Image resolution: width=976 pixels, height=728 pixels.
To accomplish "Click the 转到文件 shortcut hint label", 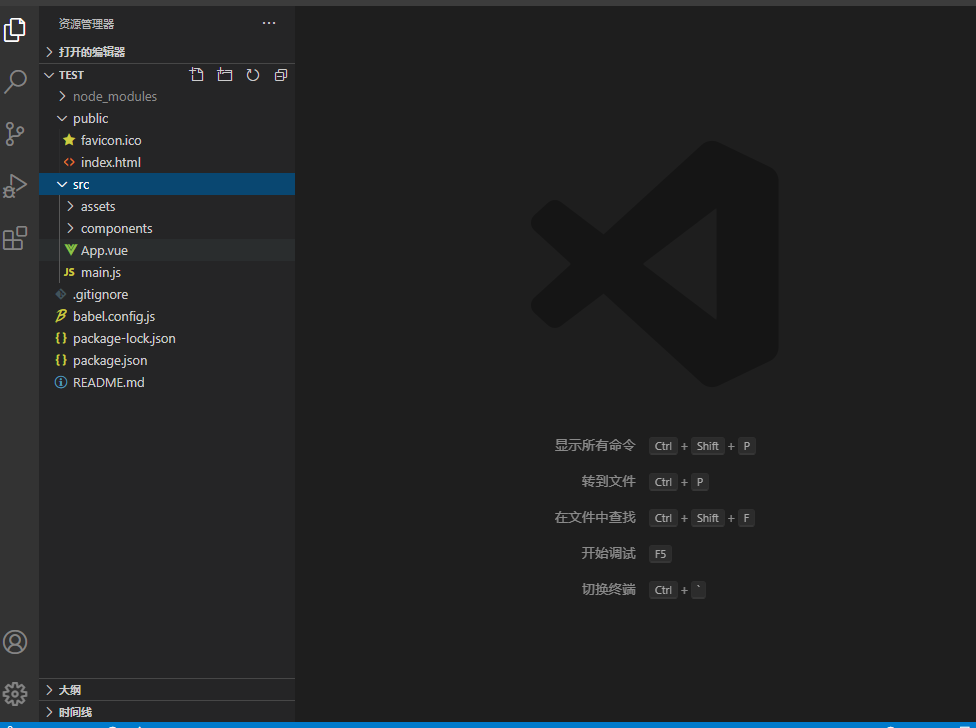I will 609,482.
